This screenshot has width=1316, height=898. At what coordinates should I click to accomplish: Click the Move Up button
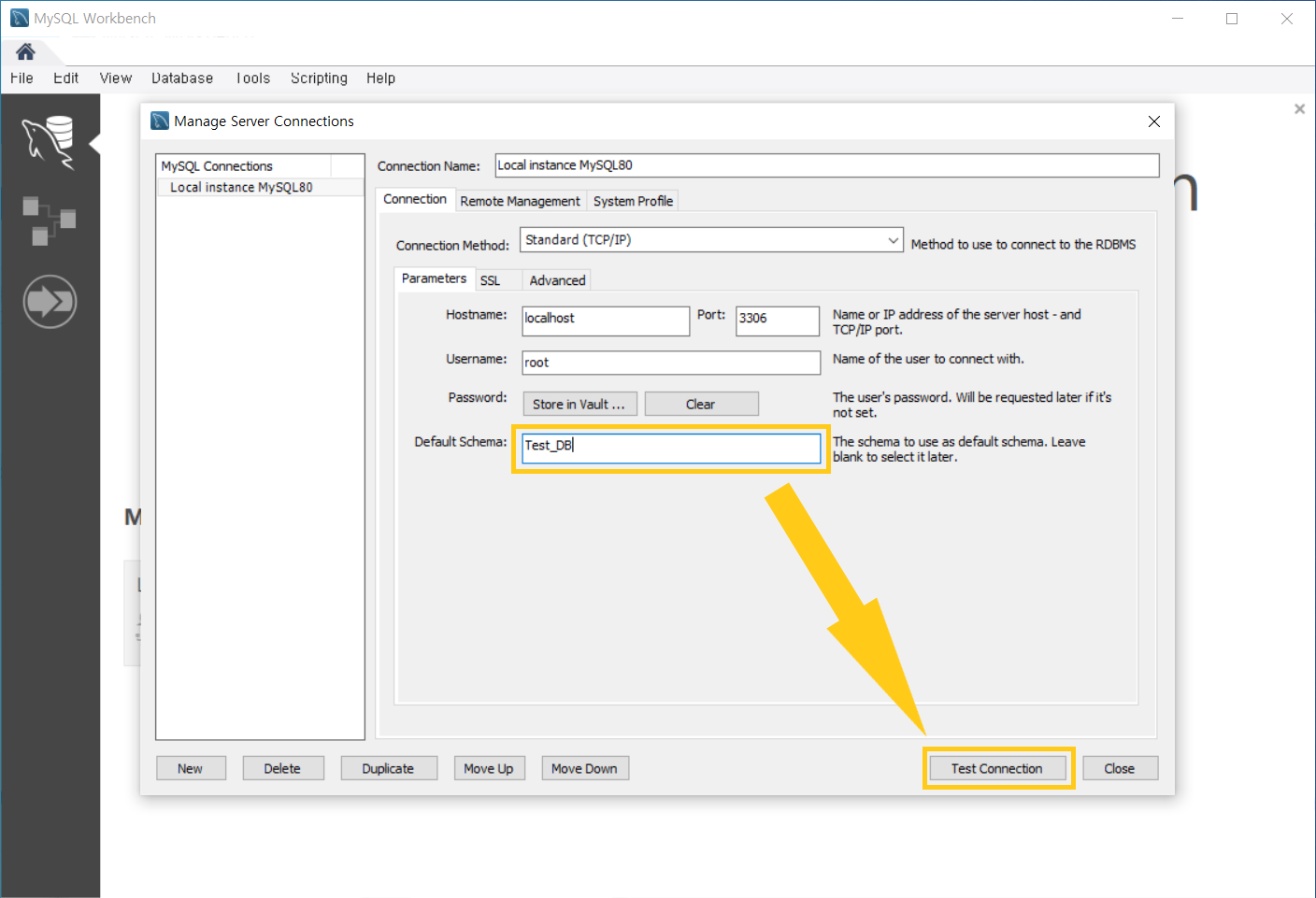pyautogui.click(x=489, y=768)
